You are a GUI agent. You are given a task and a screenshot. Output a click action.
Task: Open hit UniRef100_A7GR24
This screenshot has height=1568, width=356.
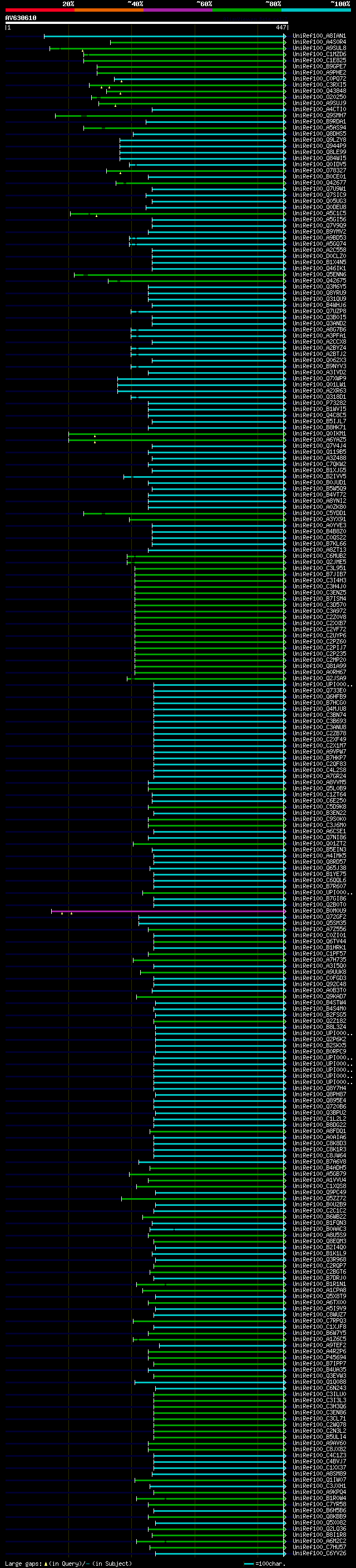tap(319, 776)
